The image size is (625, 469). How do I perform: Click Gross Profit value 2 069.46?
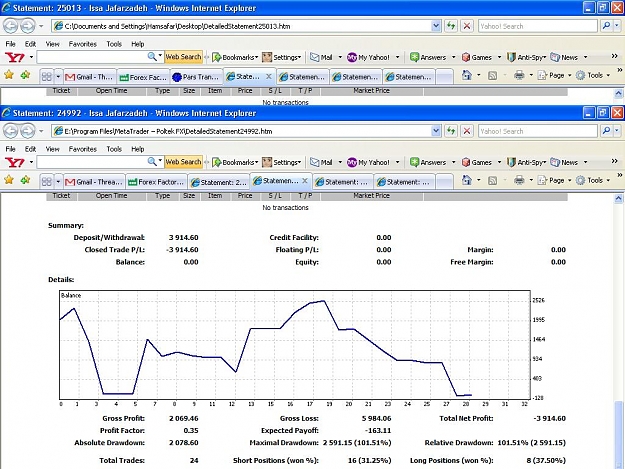click(x=183, y=418)
